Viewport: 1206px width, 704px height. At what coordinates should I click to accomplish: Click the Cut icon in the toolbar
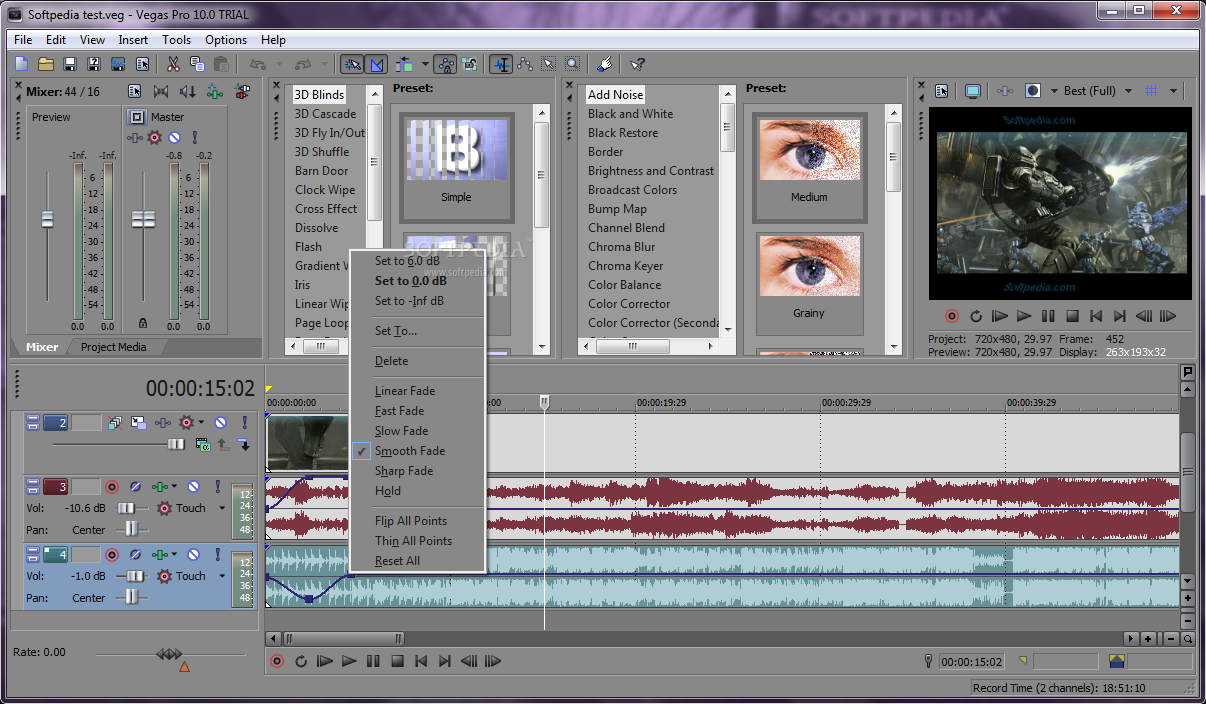(172, 63)
